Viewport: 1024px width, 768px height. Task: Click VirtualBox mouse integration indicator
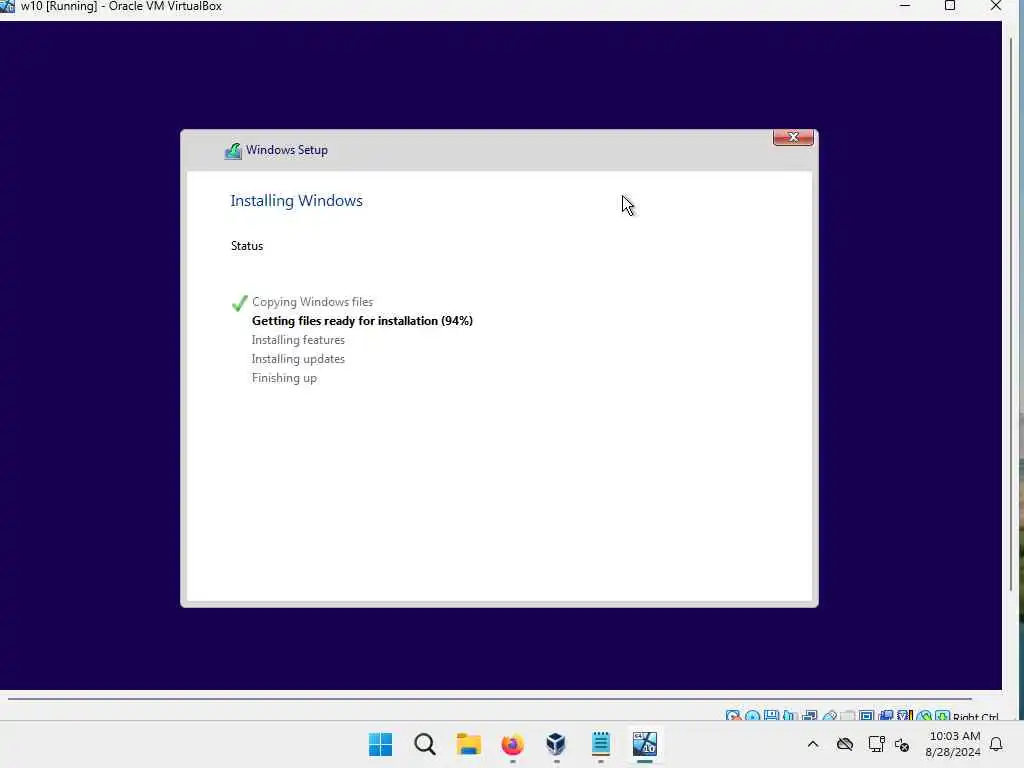(x=923, y=716)
